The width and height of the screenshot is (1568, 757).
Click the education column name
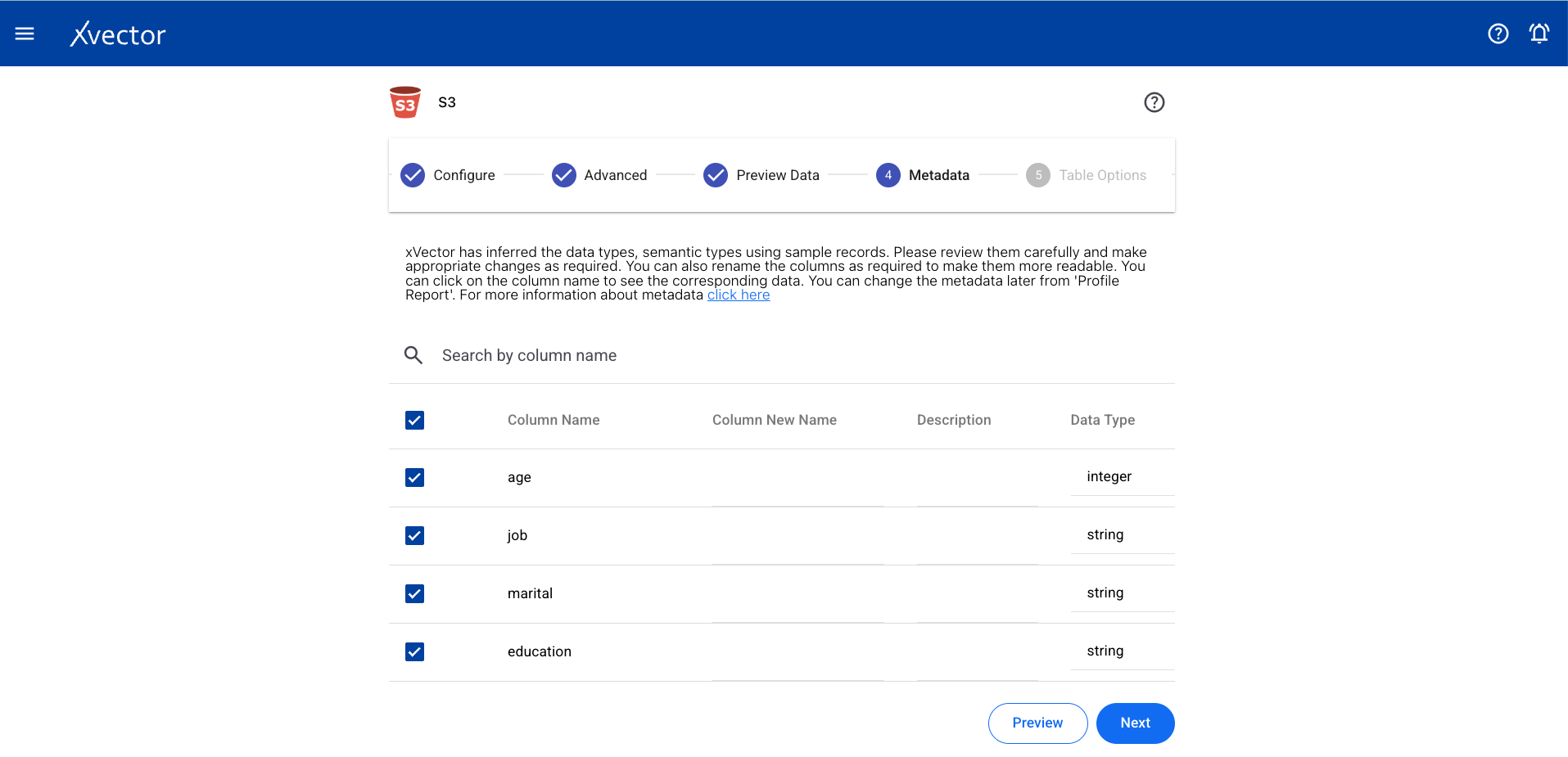(540, 651)
